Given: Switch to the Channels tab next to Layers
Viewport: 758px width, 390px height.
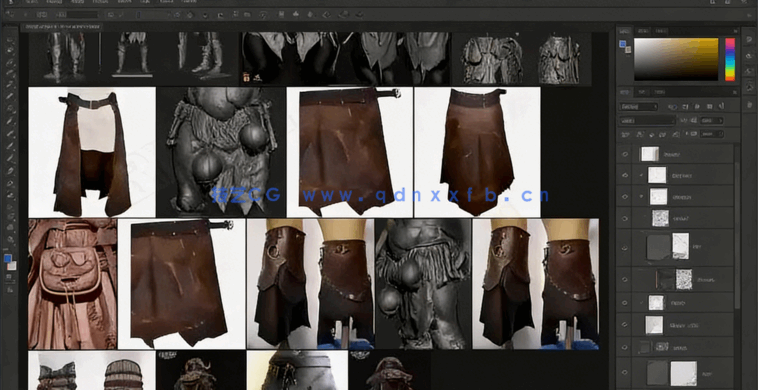Looking at the screenshot, I should (642, 92).
